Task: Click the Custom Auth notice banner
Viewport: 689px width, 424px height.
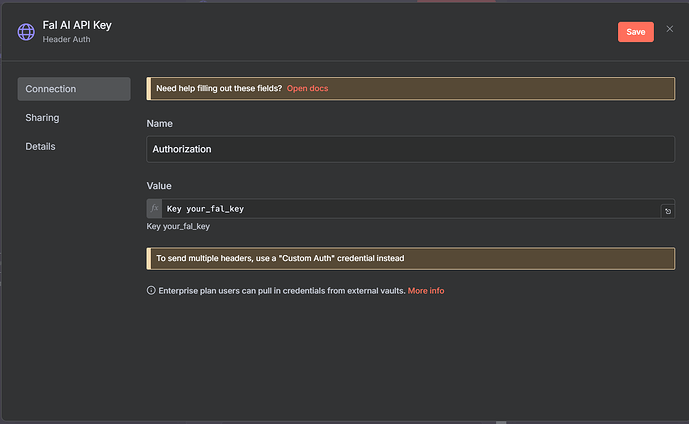Action: coord(410,258)
